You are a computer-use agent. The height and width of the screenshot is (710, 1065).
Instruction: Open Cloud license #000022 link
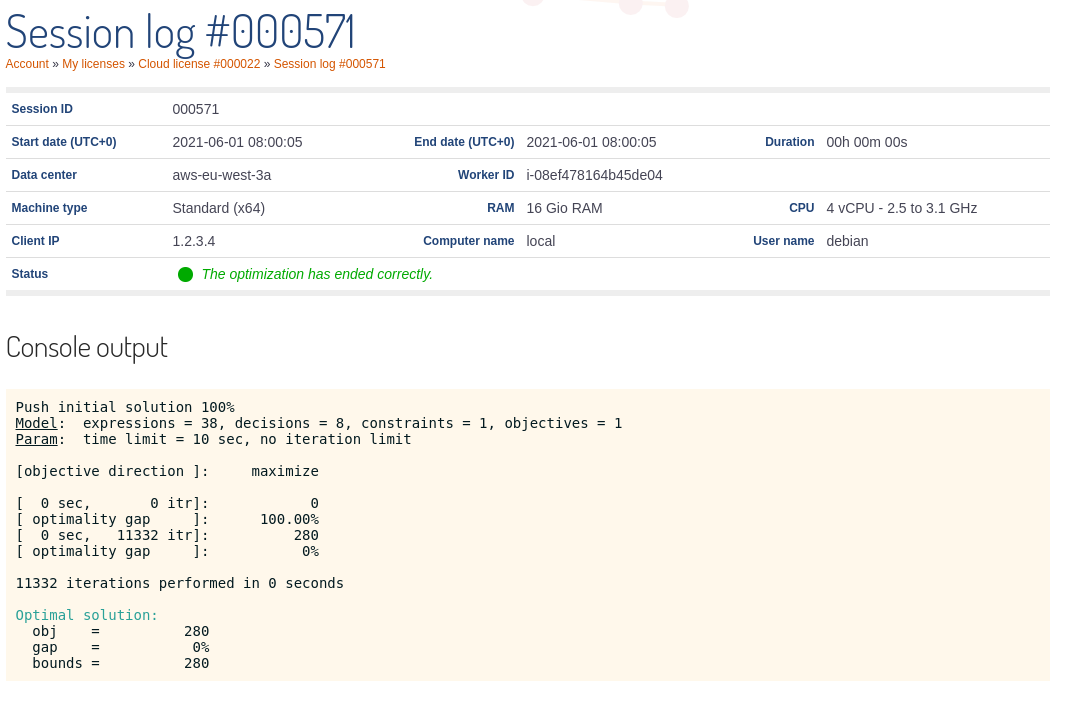(199, 64)
